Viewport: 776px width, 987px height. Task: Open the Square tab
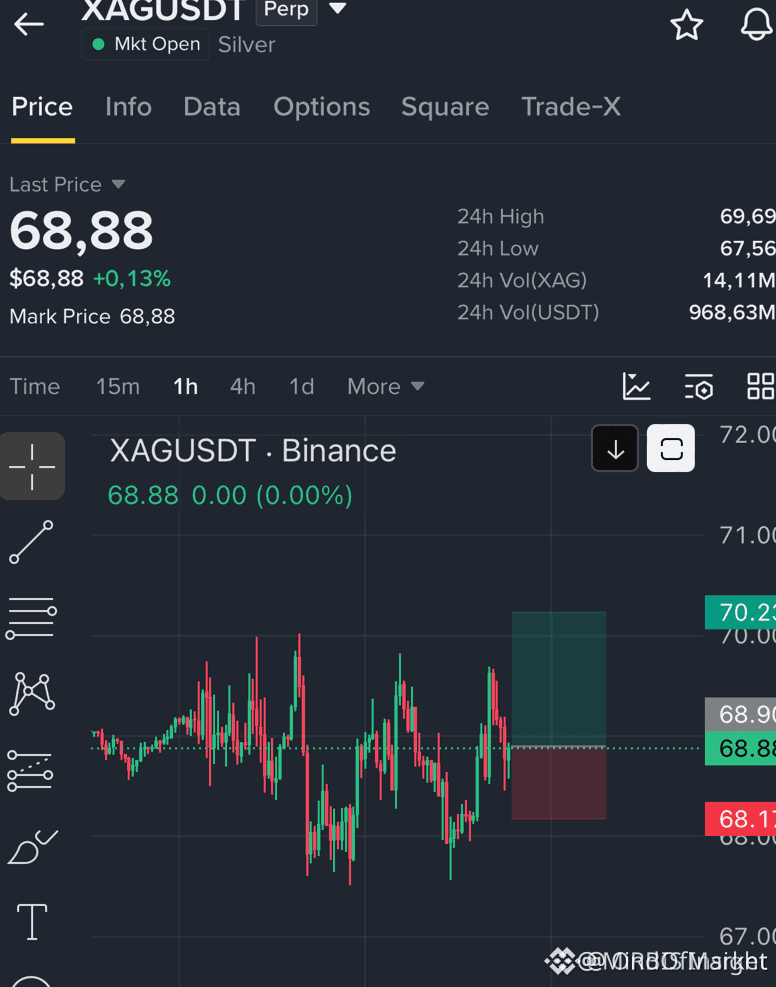445,107
